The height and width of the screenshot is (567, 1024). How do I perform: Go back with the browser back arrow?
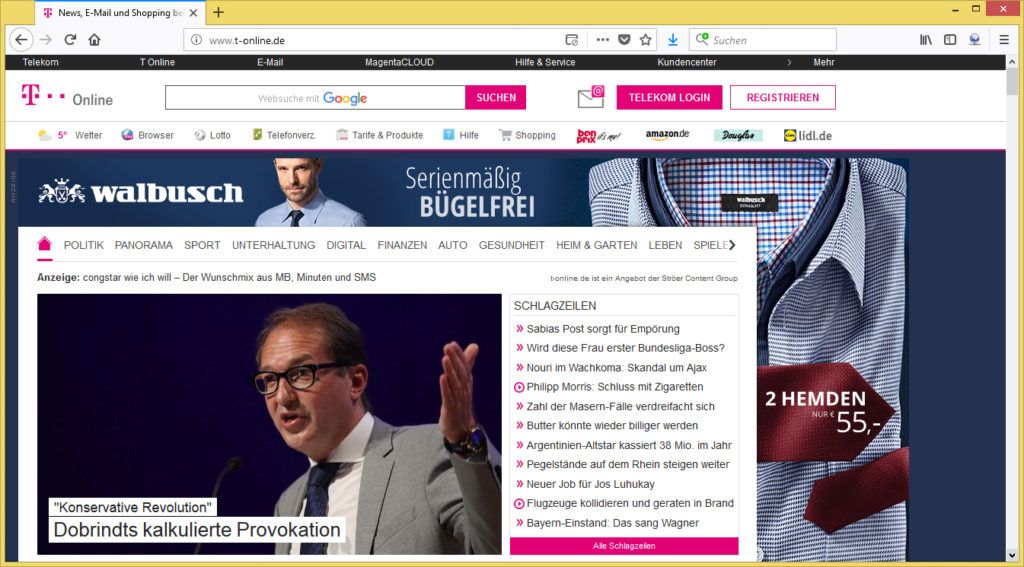coord(21,40)
